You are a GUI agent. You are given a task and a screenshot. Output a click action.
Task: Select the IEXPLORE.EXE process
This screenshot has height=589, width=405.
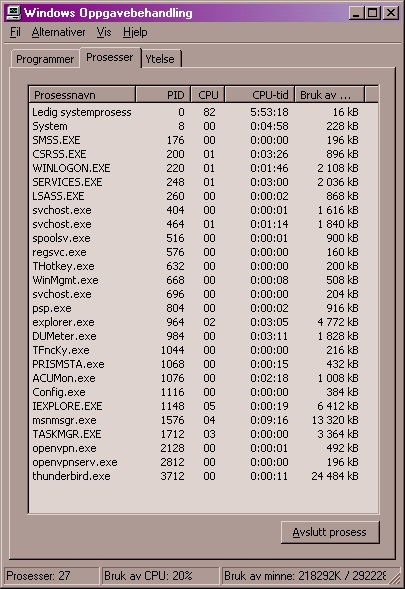tap(203, 406)
